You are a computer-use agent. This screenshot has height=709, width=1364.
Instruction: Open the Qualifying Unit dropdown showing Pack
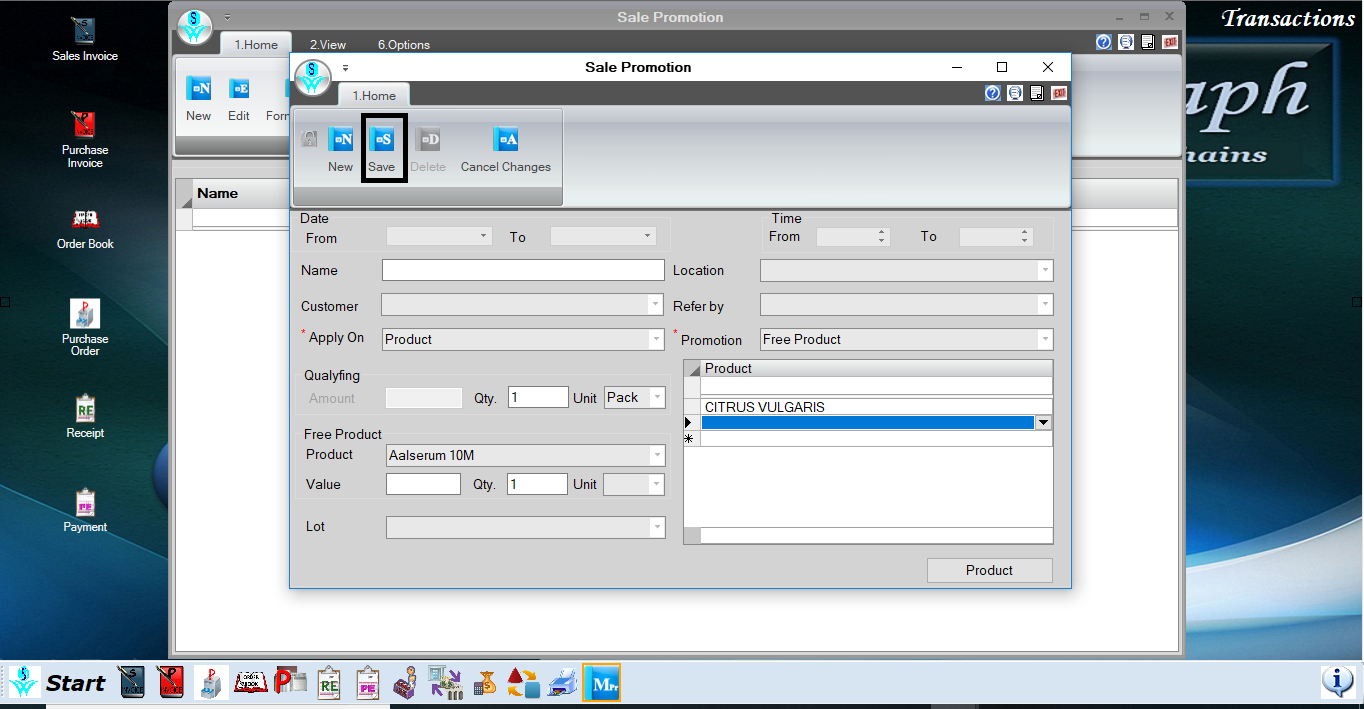pos(657,398)
